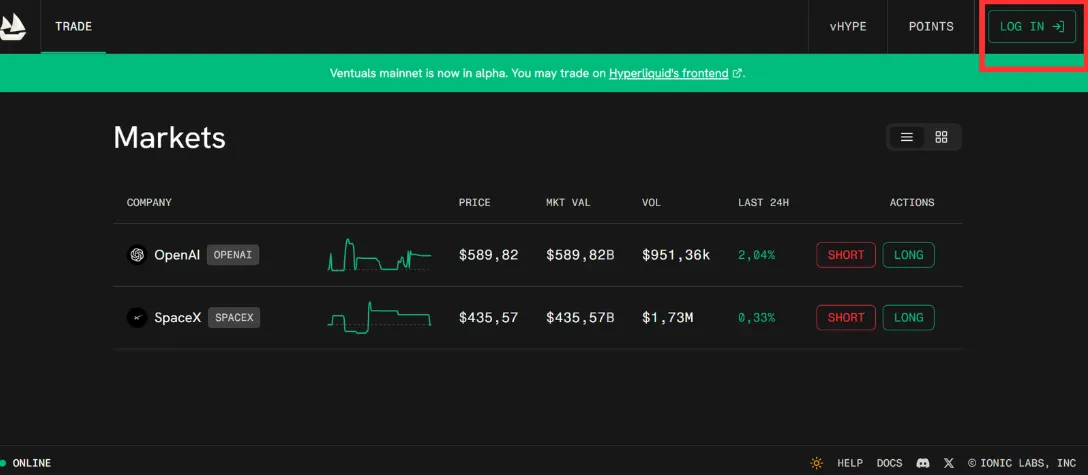Go long on SpaceX
This screenshot has height=475, width=1088.
pyautogui.click(x=908, y=318)
